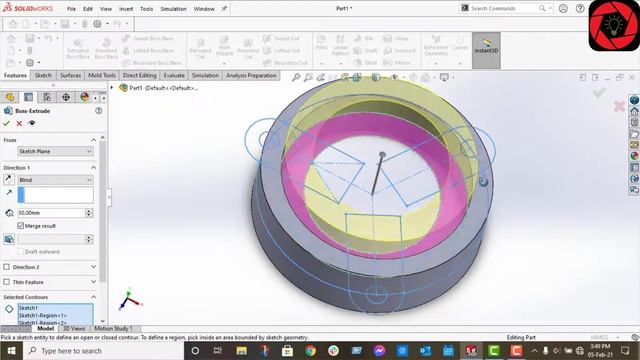Screen dimensions: 640x360
Task: Cancel feature via viewport red X
Action: click(x=619, y=107)
